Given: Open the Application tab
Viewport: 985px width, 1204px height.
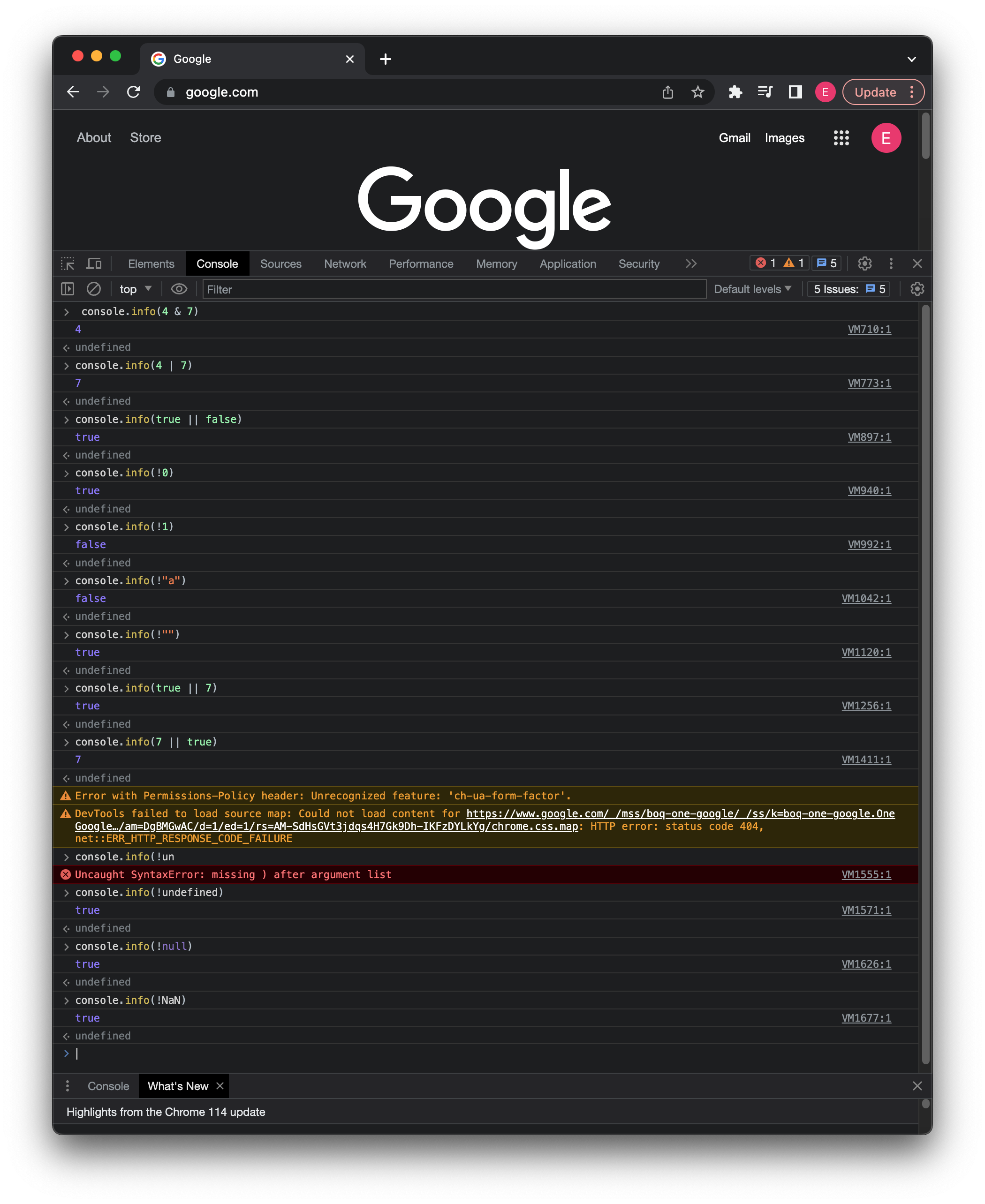Looking at the screenshot, I should [568, 263].
